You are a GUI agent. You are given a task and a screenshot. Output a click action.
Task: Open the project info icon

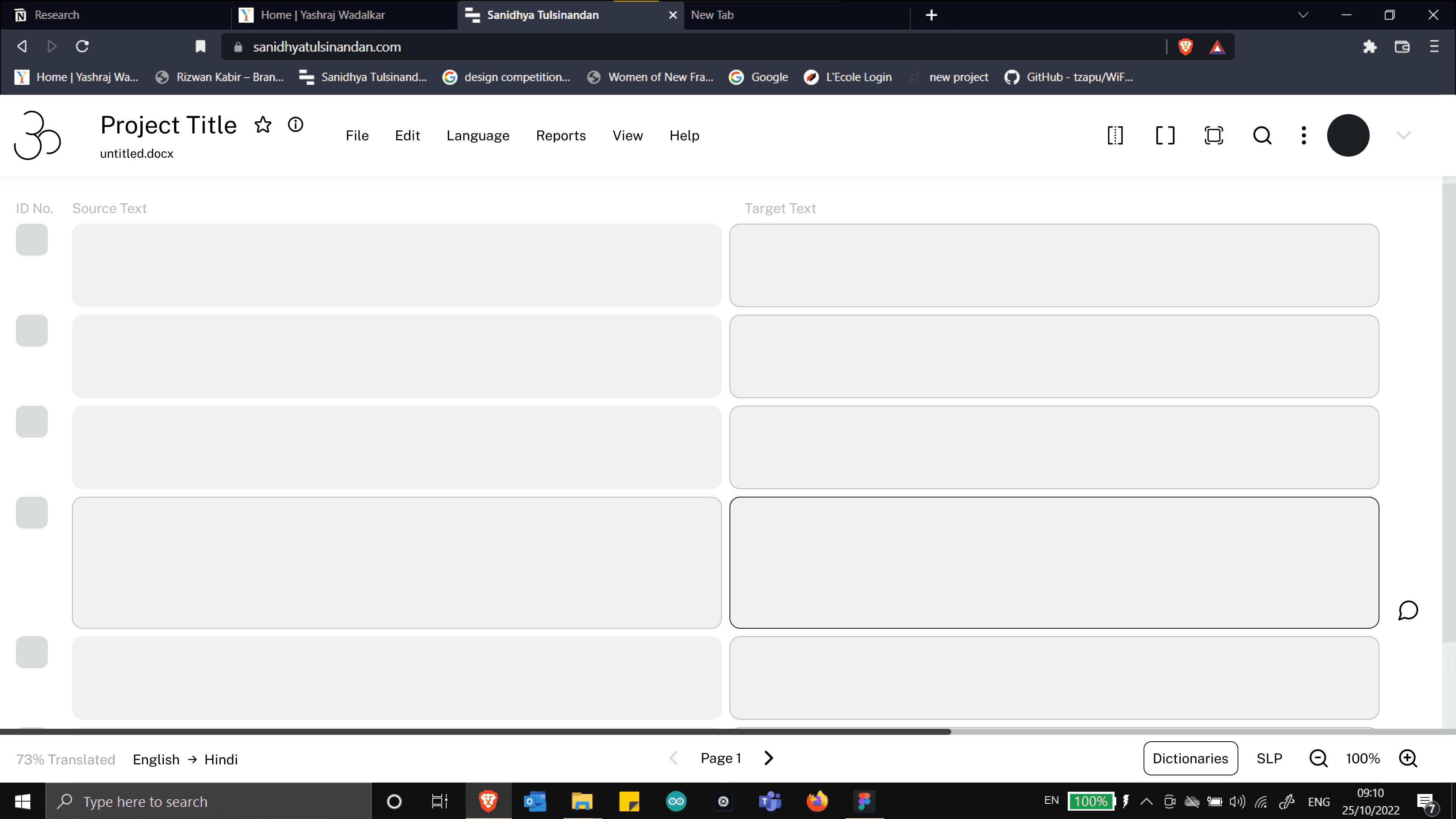click(x=296, y=124)
